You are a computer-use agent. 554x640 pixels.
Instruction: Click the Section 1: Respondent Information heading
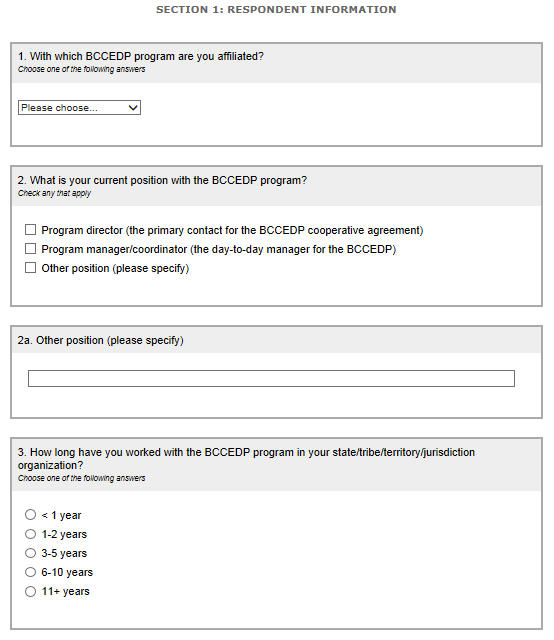click(x=276, y=9)
